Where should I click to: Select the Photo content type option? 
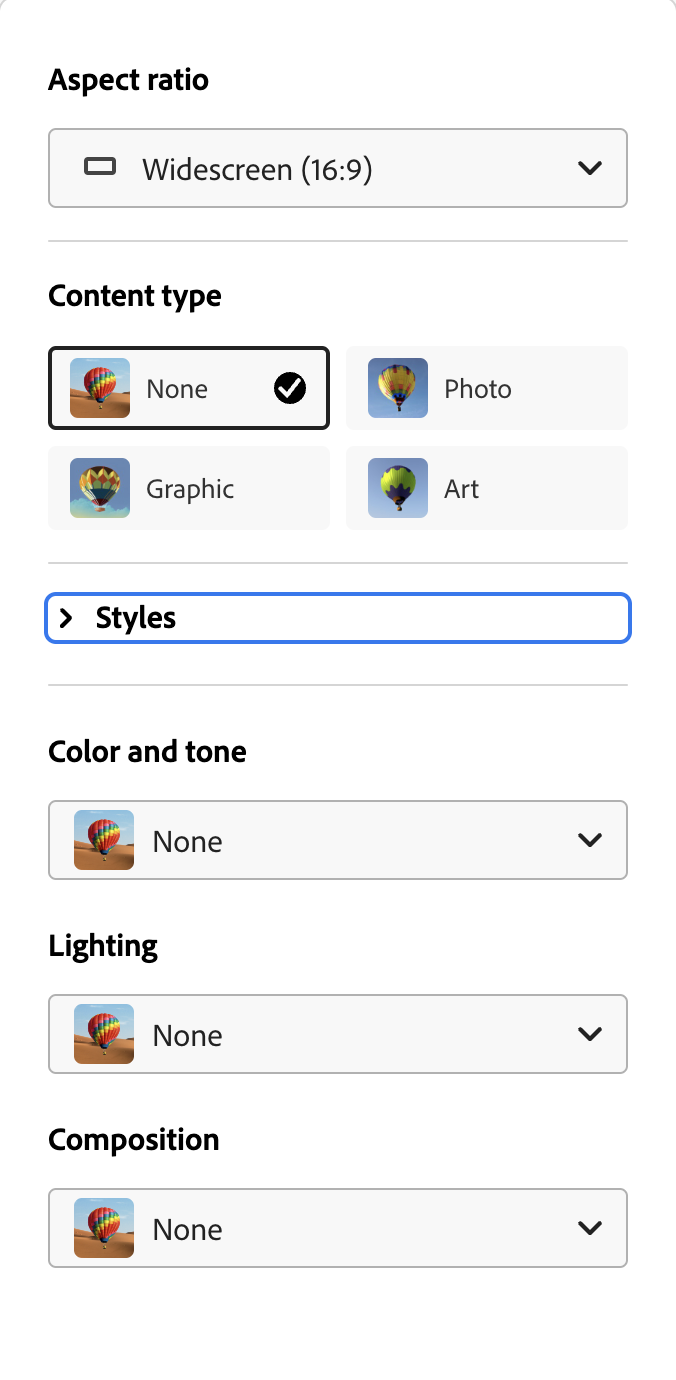tap(487, 388)
